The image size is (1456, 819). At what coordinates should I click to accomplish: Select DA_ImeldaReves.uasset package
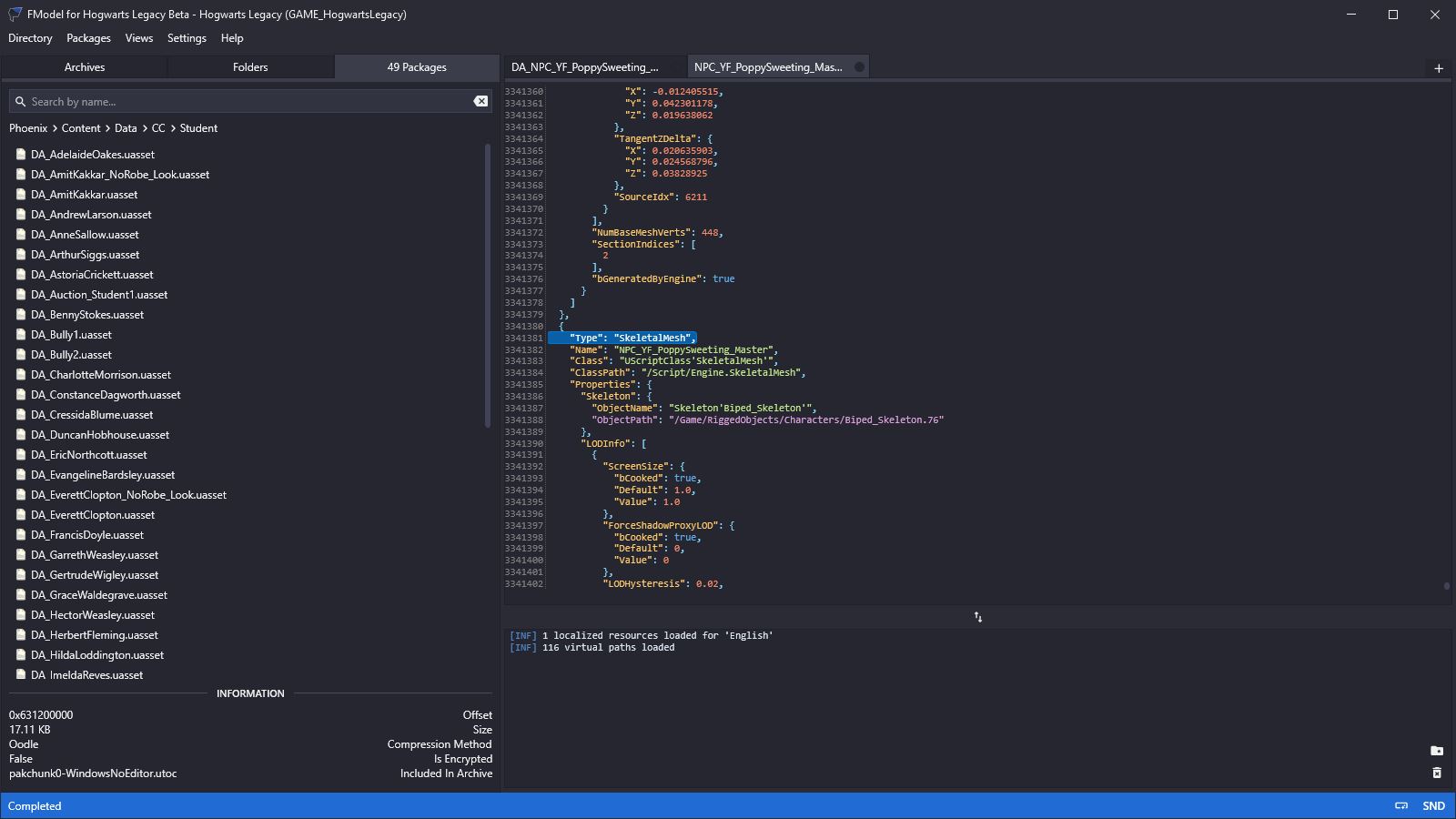coord(86,675)
